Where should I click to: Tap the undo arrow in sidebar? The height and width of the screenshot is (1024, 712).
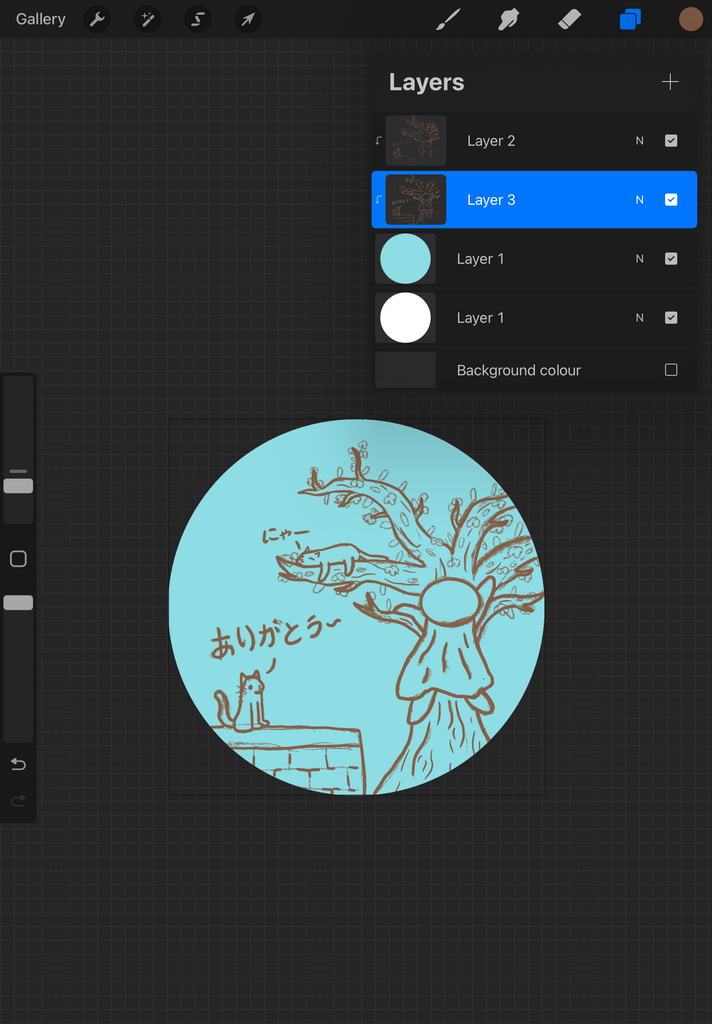click(18, 765)
